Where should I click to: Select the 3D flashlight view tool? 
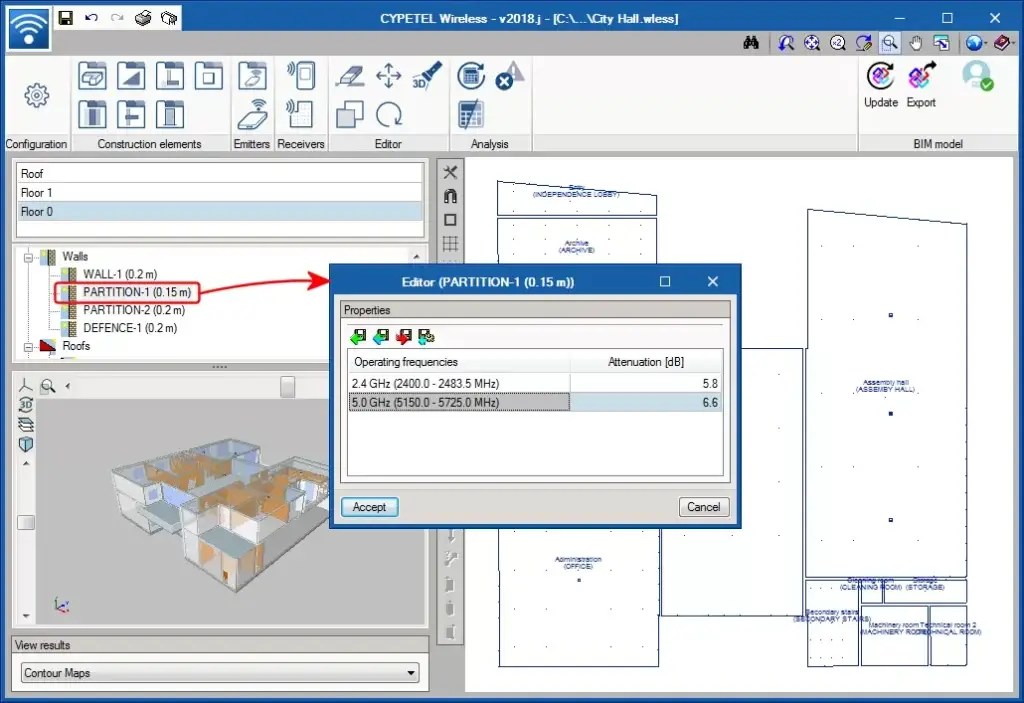point(427,77)
